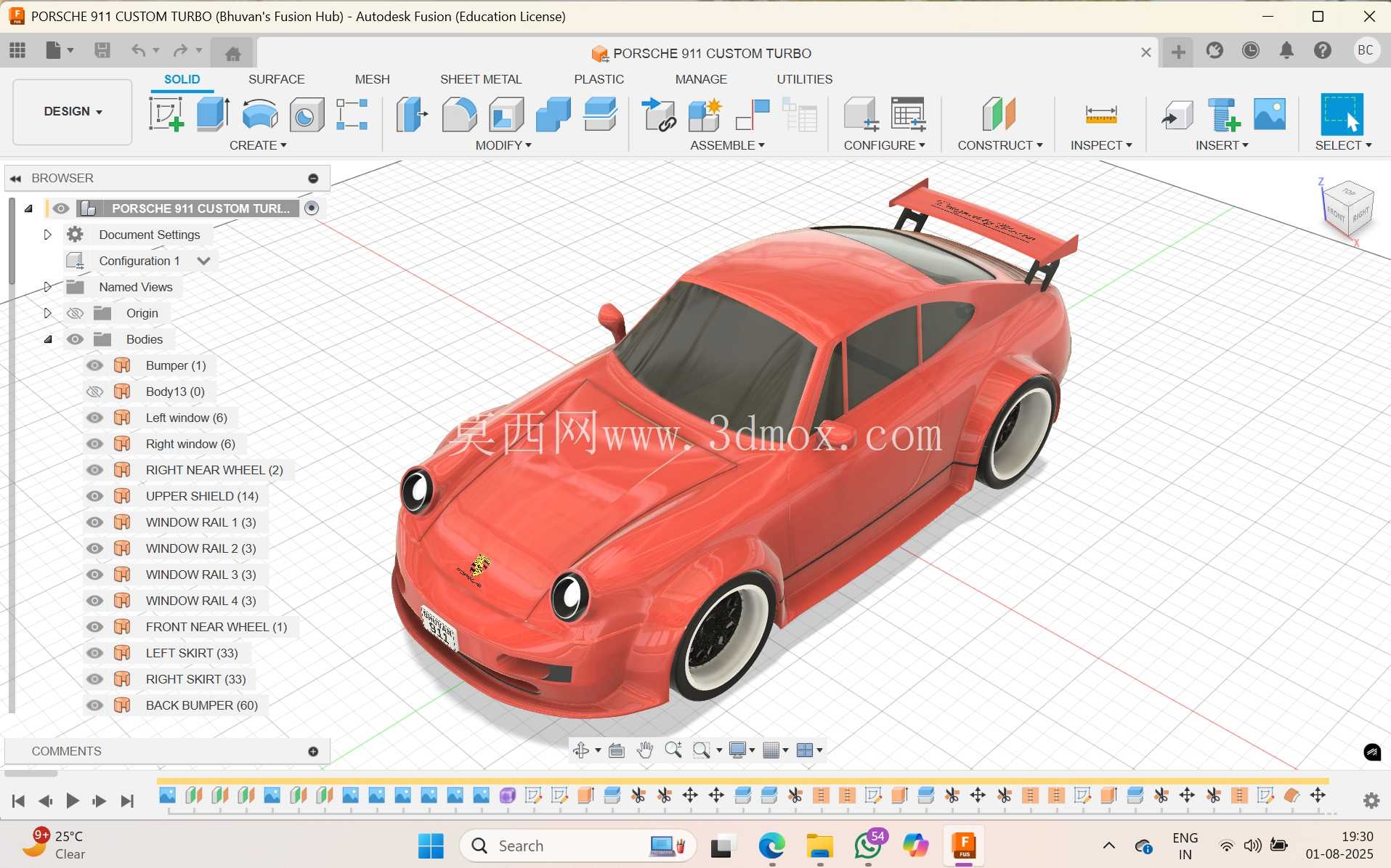
Task: Switch to the MANAGE tab
Action: [701, 79]
